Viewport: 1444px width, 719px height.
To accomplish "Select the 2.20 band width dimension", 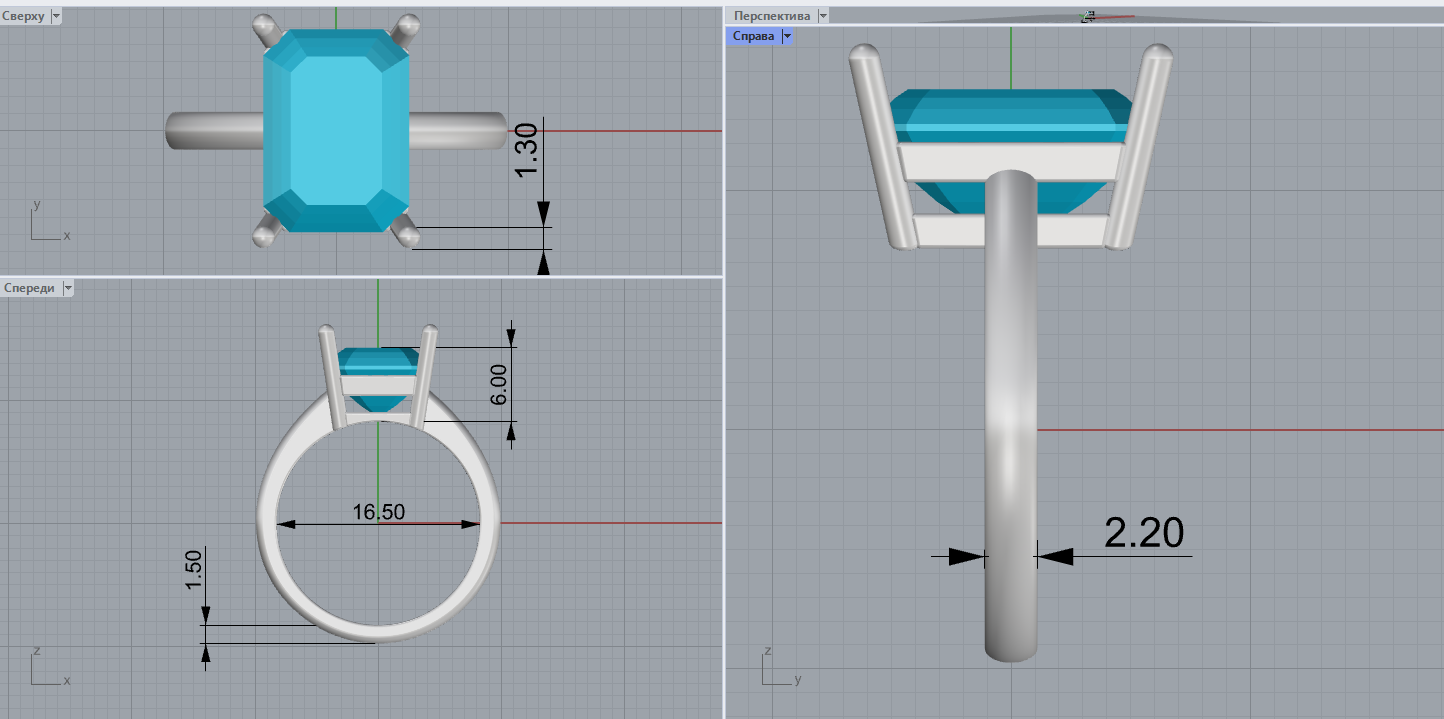I will tap(1144, 533).
